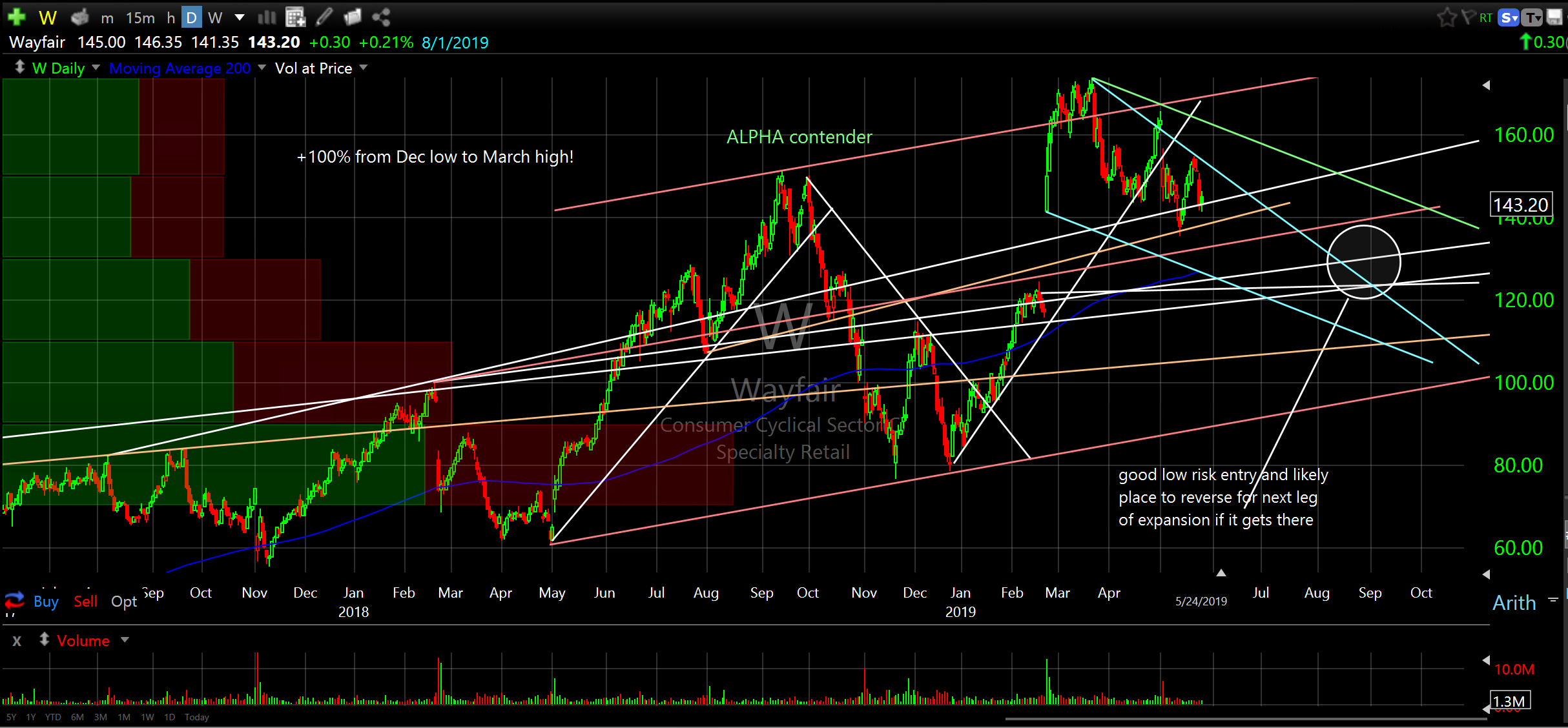Open the Volume pane menu
Image resolution: width=1568 pixels, height=728 pixels.
pos(125,640)
